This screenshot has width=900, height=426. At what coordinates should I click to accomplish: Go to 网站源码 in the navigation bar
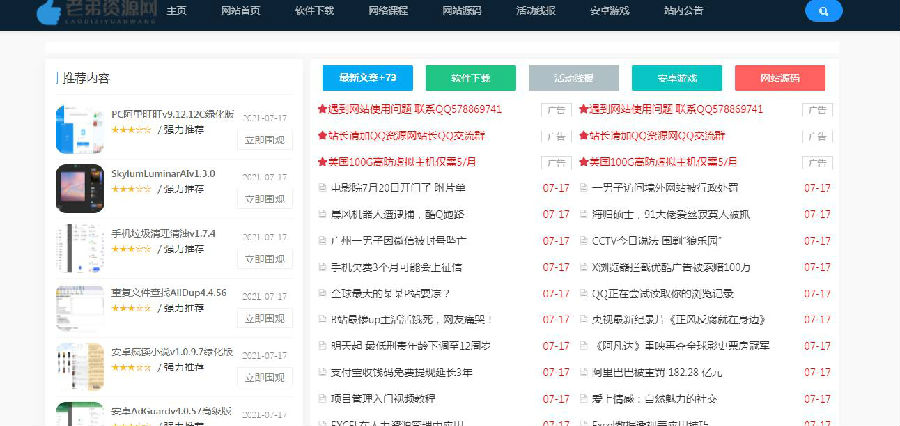tap(461, 11)
